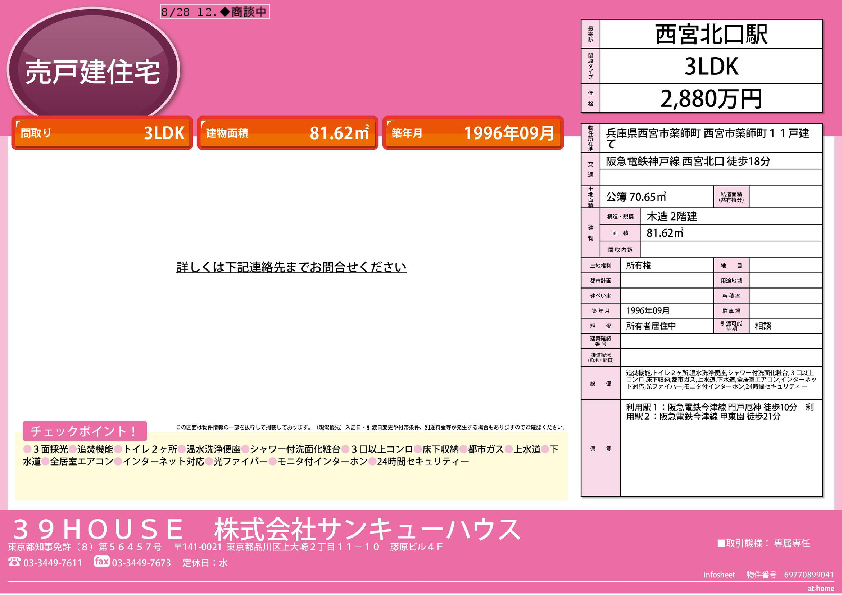This screenshot has width=842, height=595.
Task: Select the 2,880万円 price field
Action: click(710, 98)
